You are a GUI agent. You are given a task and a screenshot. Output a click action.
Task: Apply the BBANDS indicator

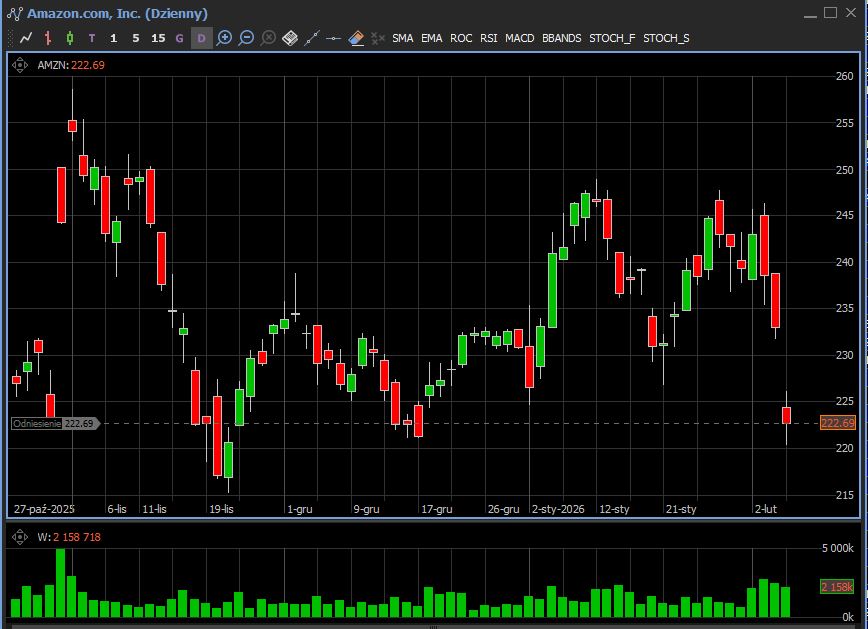[x=561, y=38]
